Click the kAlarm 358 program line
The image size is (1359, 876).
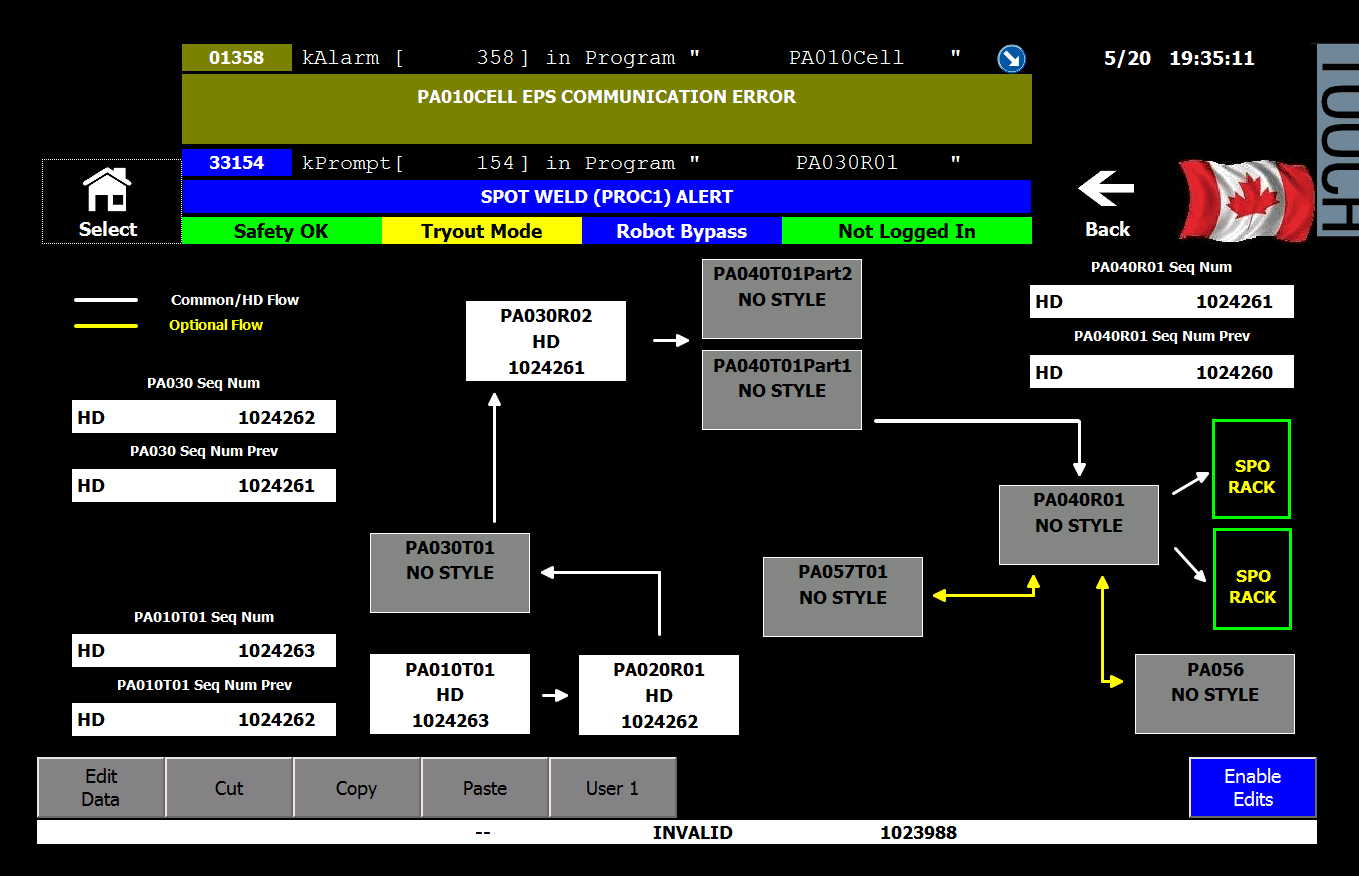(x=631, y=58)
